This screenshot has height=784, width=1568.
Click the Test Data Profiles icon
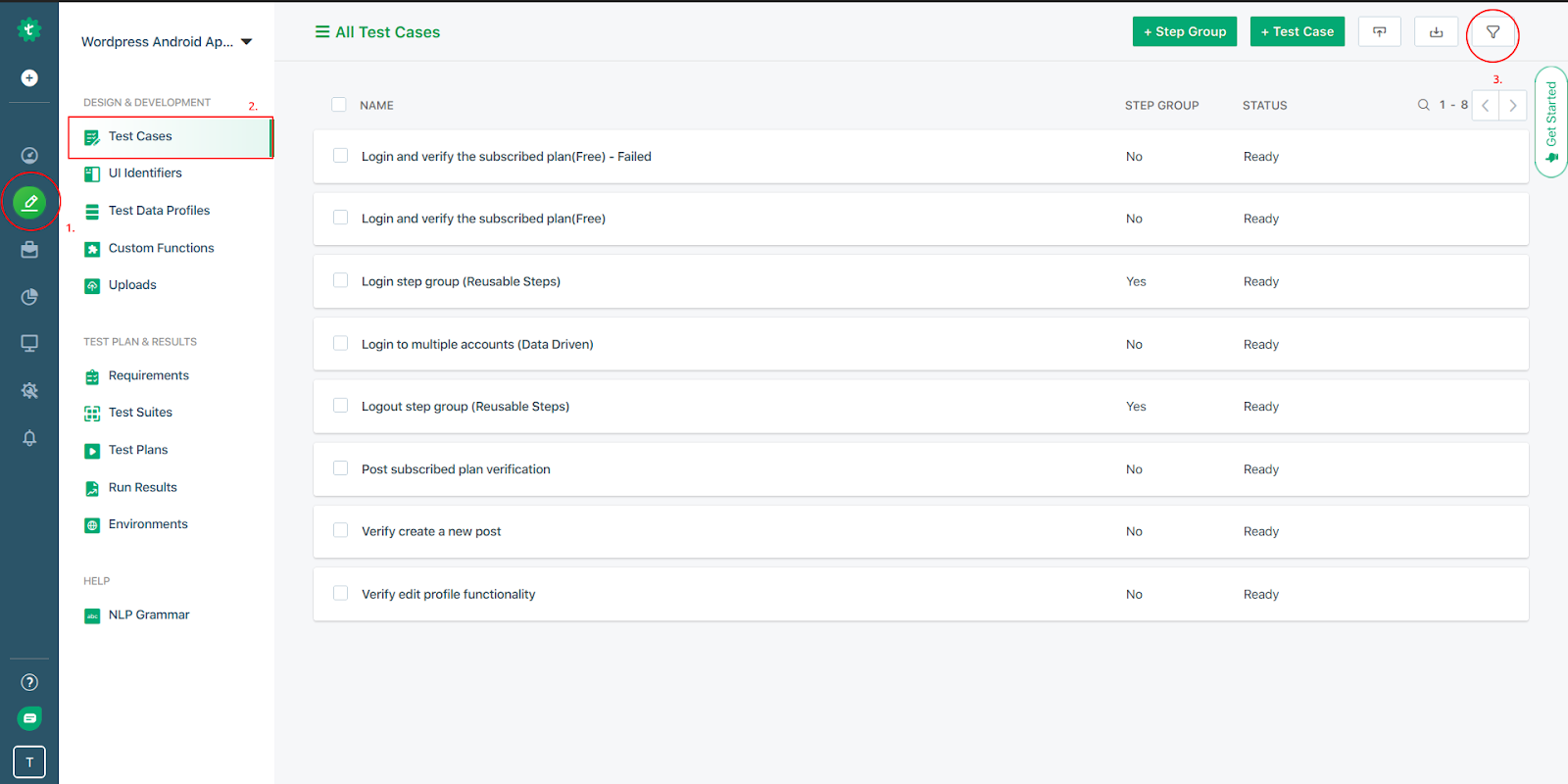(x=92, y=212)
